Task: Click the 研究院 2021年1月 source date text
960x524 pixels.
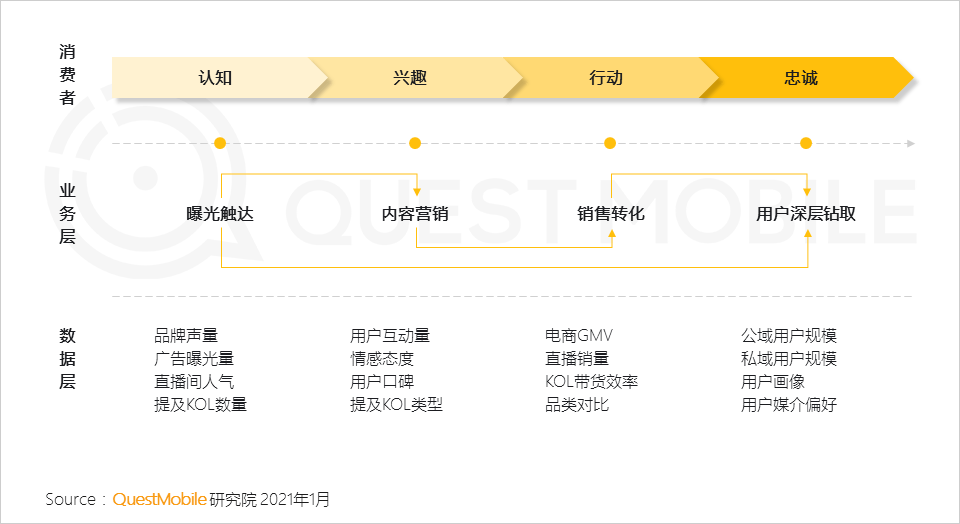Action: coord(269,500)
